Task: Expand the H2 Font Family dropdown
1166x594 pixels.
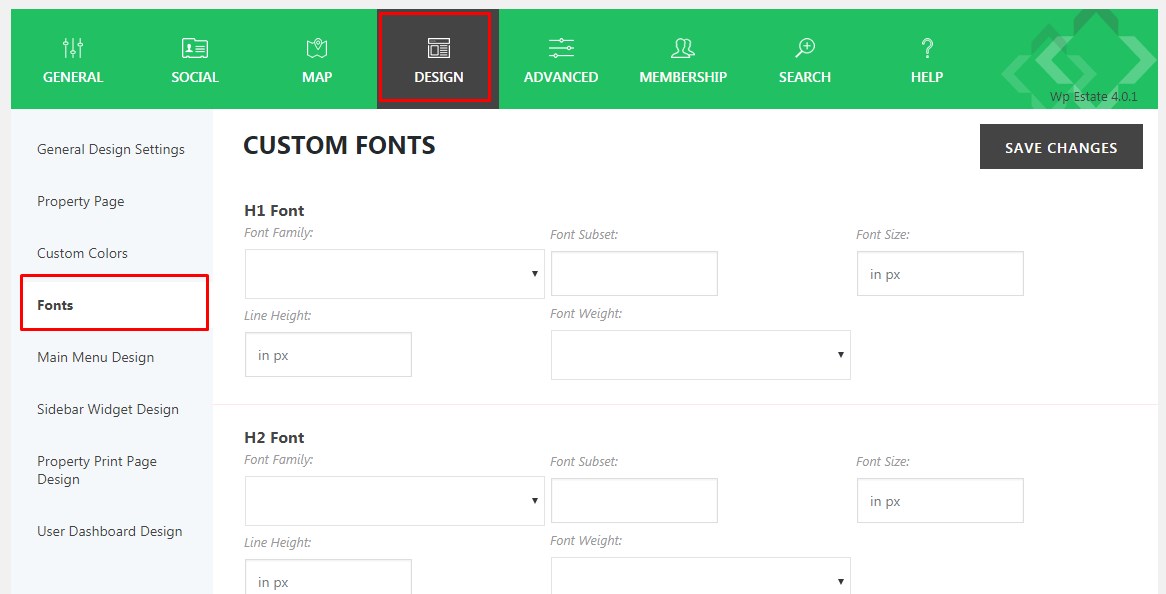Action: (x=394, y=501)
